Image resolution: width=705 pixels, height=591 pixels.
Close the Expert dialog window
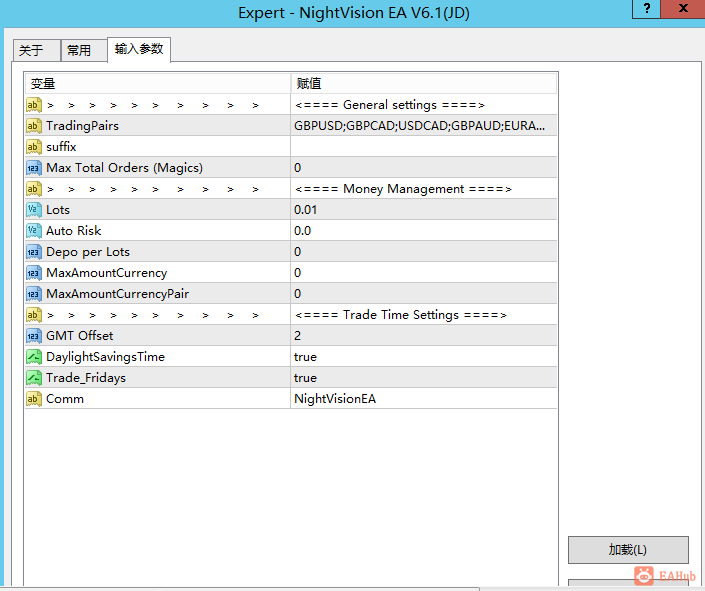point(683,9)
